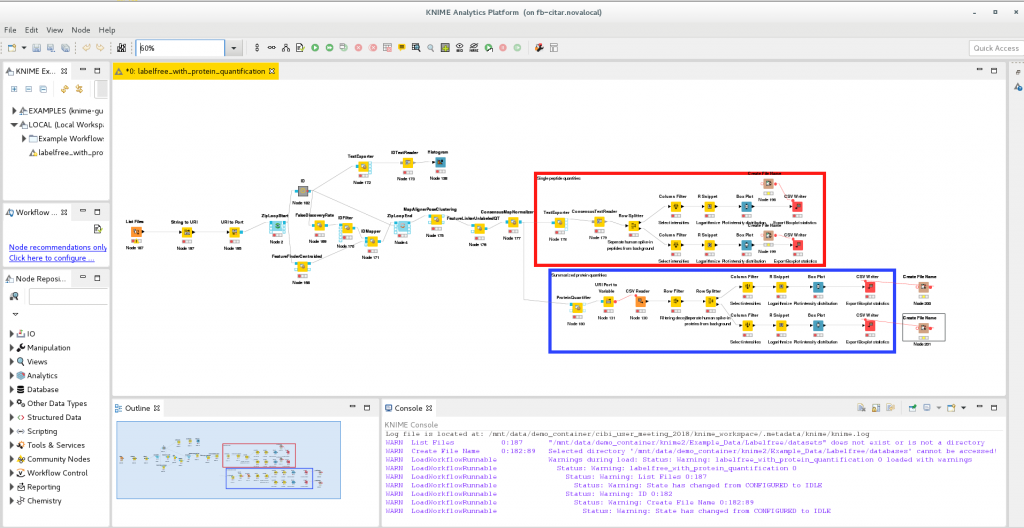Select the Console panel tab

pyautogui.click(x=409, y=408)
